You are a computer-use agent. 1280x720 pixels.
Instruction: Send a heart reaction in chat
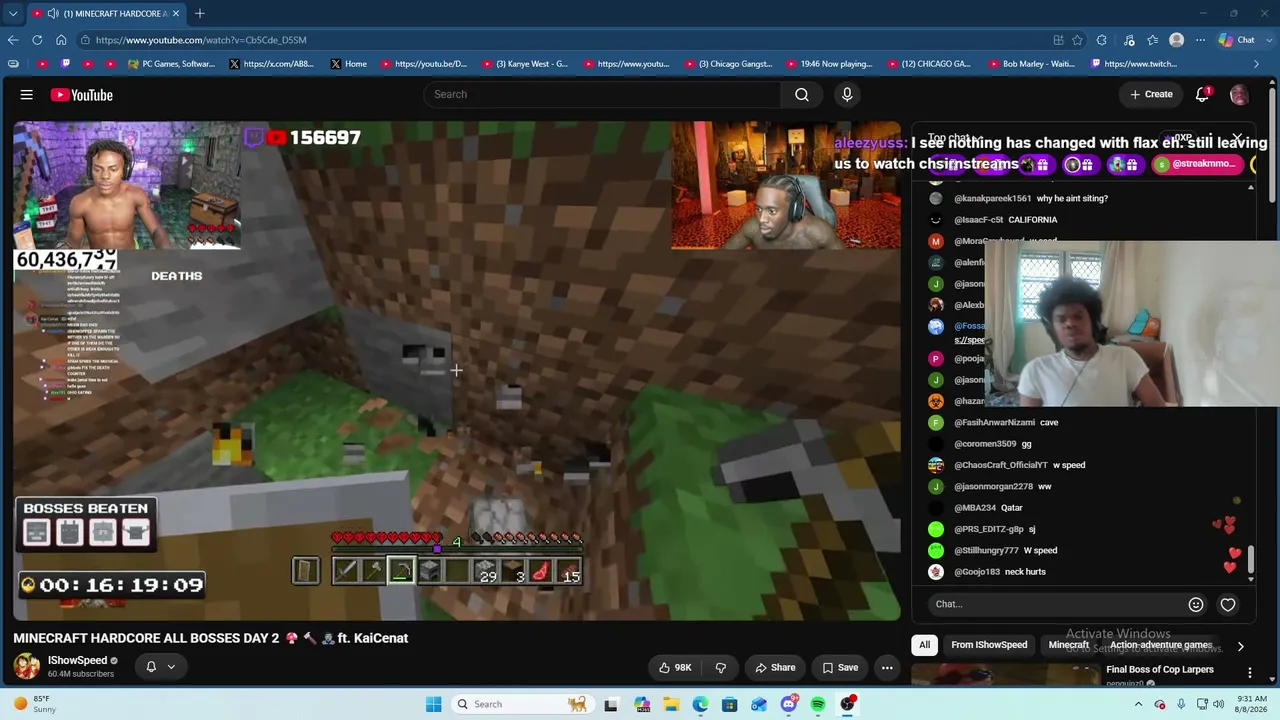(1228, 604)
